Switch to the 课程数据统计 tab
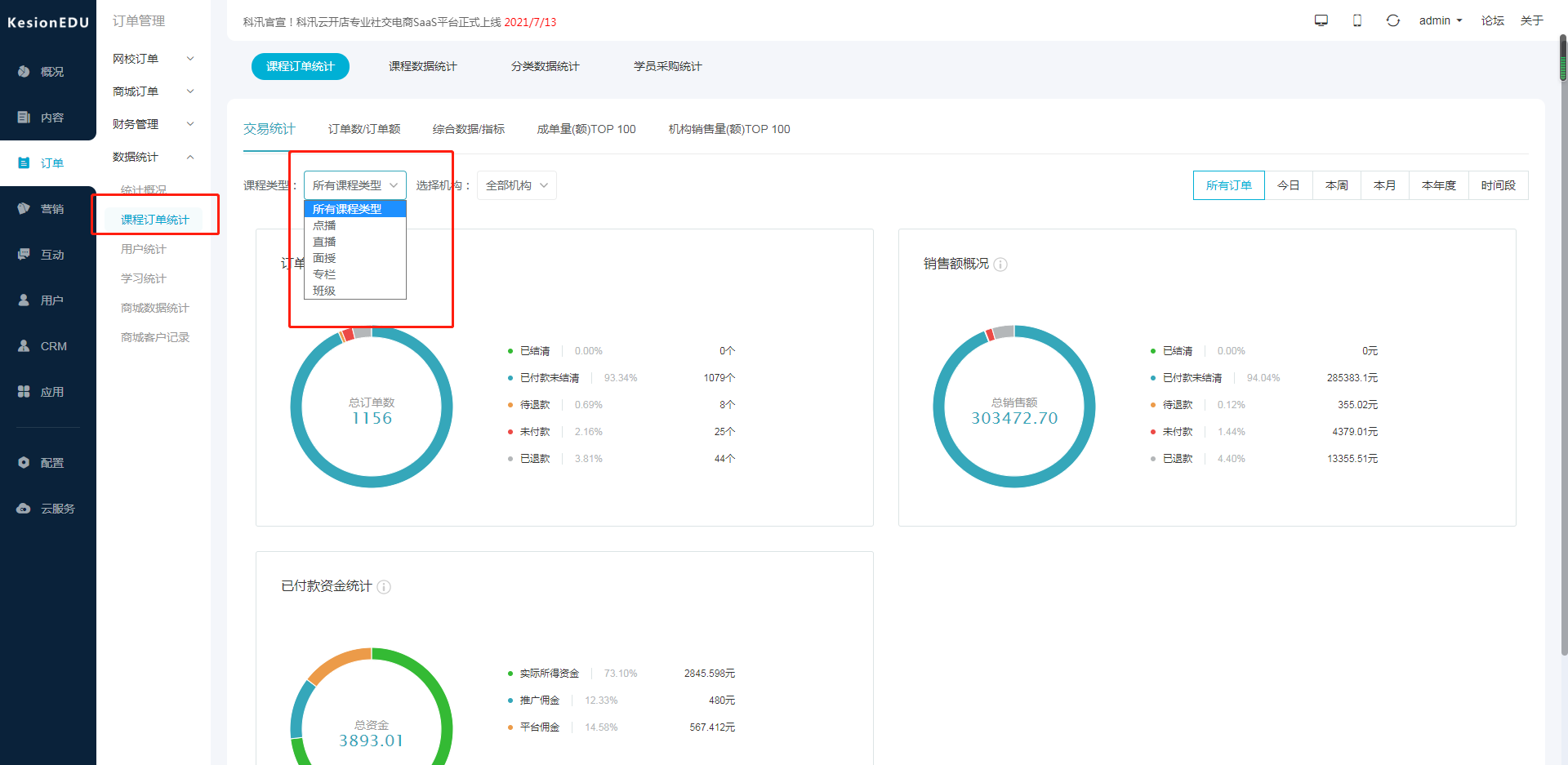Screen dimensions: 1568x765 pyautogui.click(x=423, y=66)
